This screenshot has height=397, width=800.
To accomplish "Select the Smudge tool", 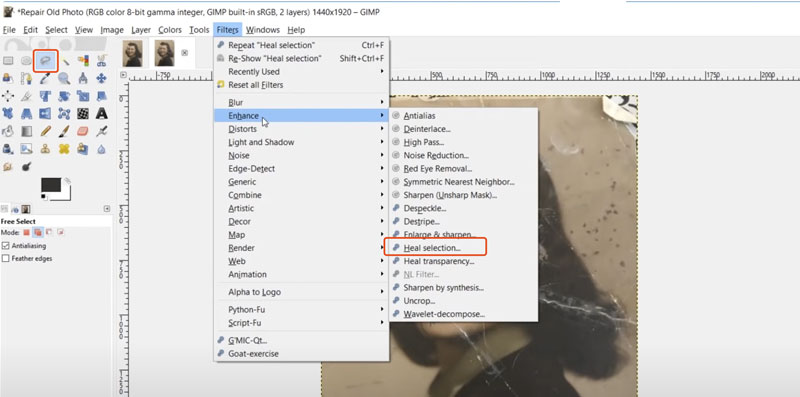I will [x=8, y=166].
